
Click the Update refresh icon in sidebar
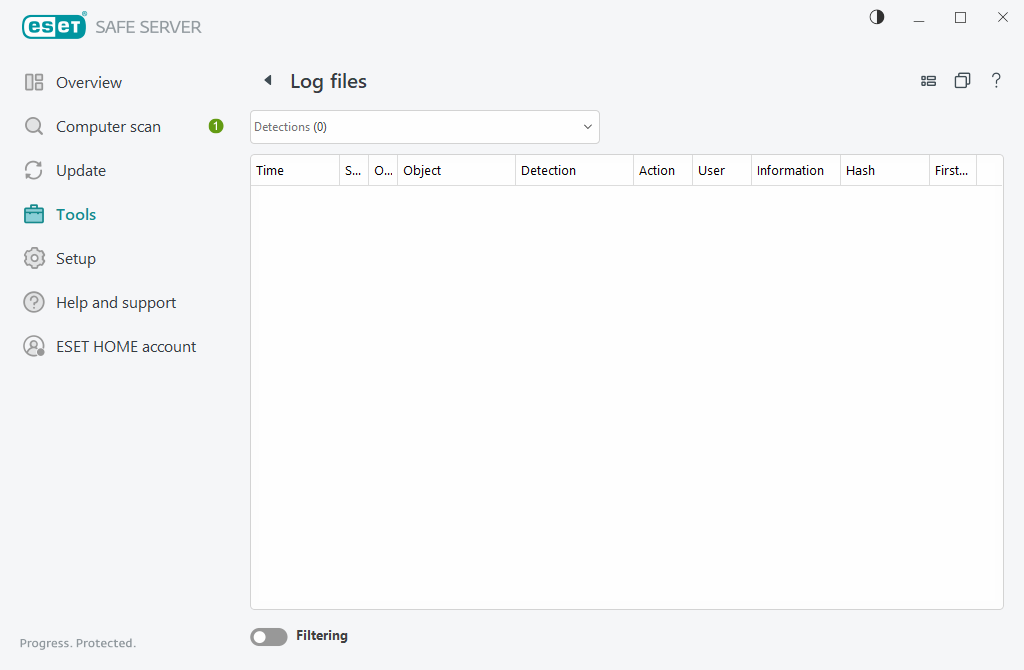coord(33,170)
